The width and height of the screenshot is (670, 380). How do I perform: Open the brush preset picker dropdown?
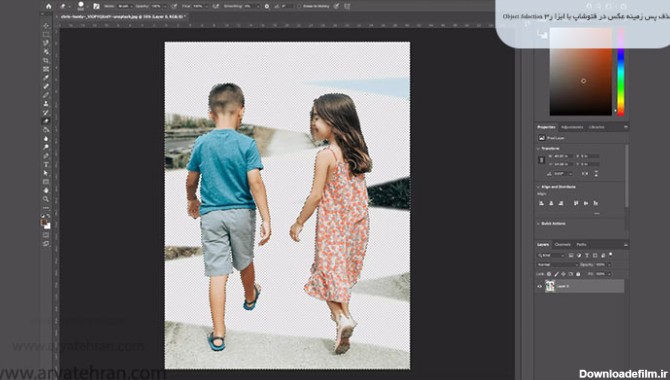point(88,6)
